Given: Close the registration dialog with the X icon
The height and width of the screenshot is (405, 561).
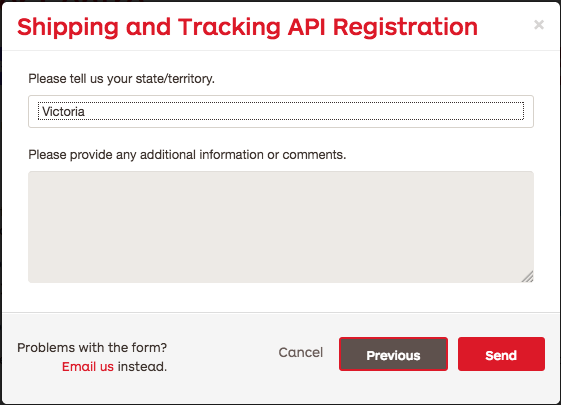Looking at the screenshot, I should click(x=539, y=25).
